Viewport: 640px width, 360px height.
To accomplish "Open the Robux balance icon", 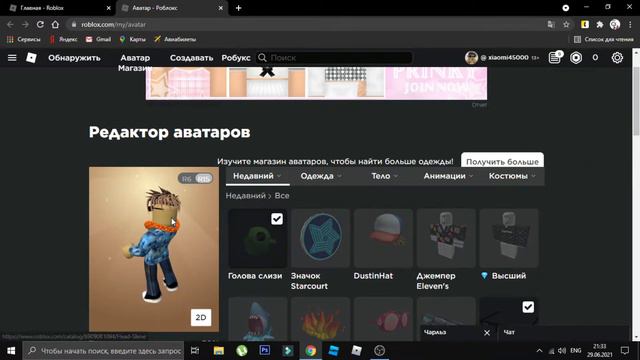I will [576, 58].
